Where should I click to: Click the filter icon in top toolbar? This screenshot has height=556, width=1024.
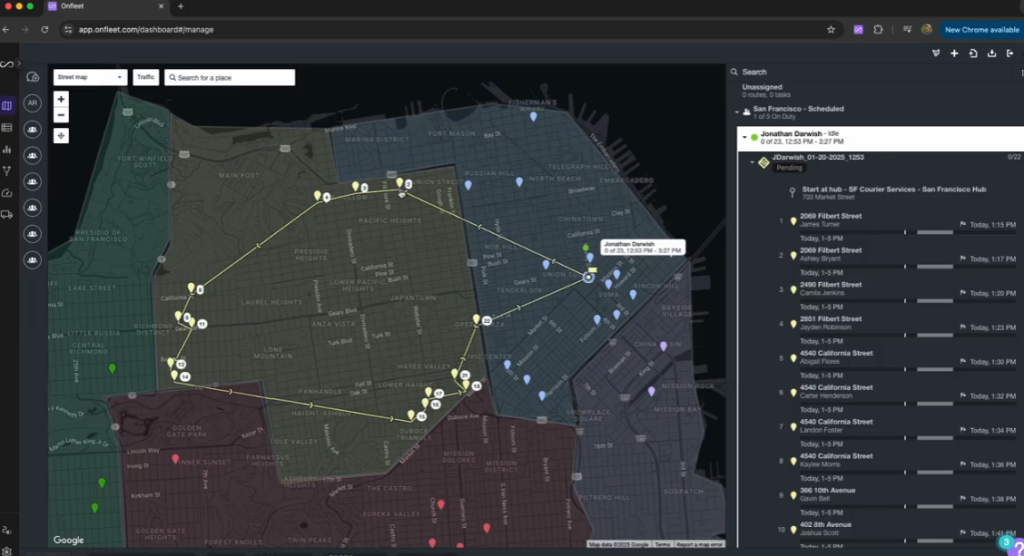click(936, 54)
